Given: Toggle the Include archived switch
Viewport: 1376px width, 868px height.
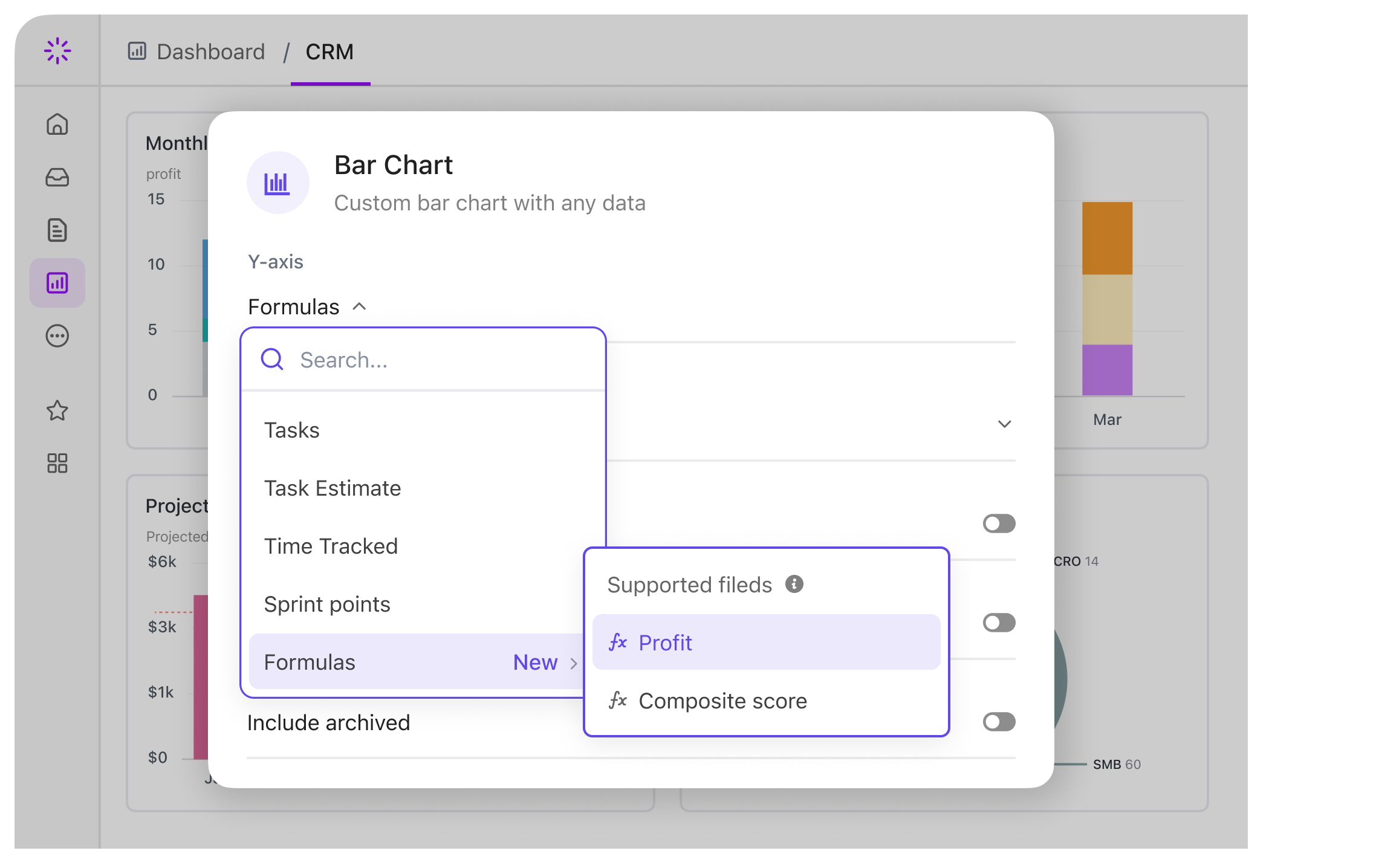Looking at the screenshot, I should click(999, 722).
